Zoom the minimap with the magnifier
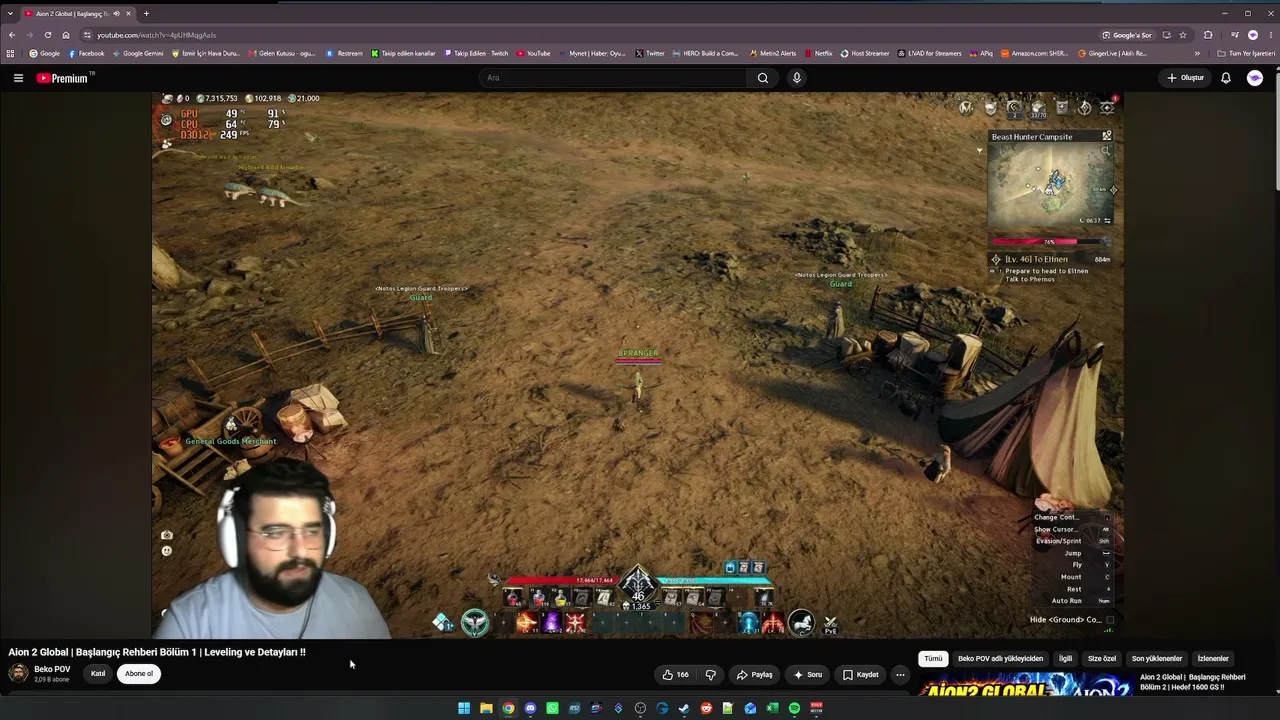1280x720 pixels. [x=1105, y=151]
